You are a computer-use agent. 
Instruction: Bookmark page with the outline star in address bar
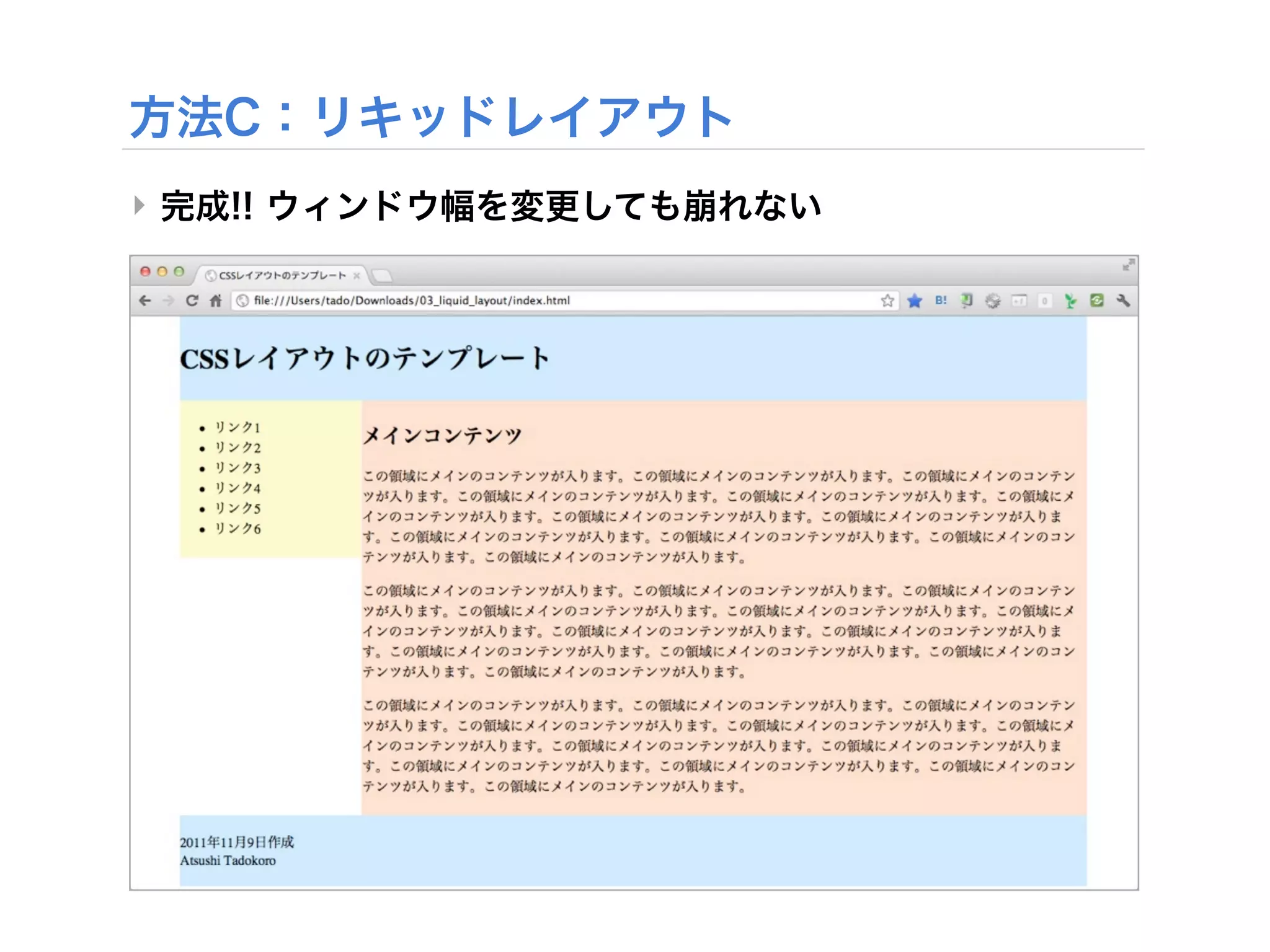(x=887, y=301)
